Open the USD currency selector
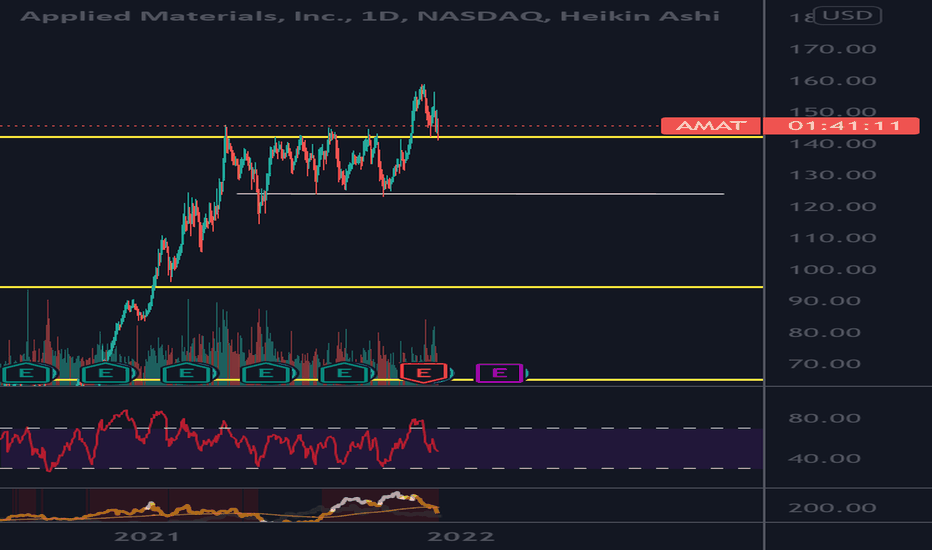Screen dimensions: 932x550 [847, 15]
